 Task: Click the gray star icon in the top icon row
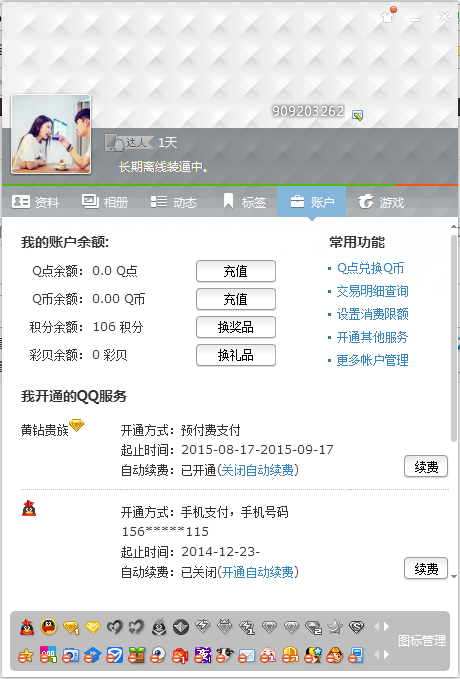(335, 627)
